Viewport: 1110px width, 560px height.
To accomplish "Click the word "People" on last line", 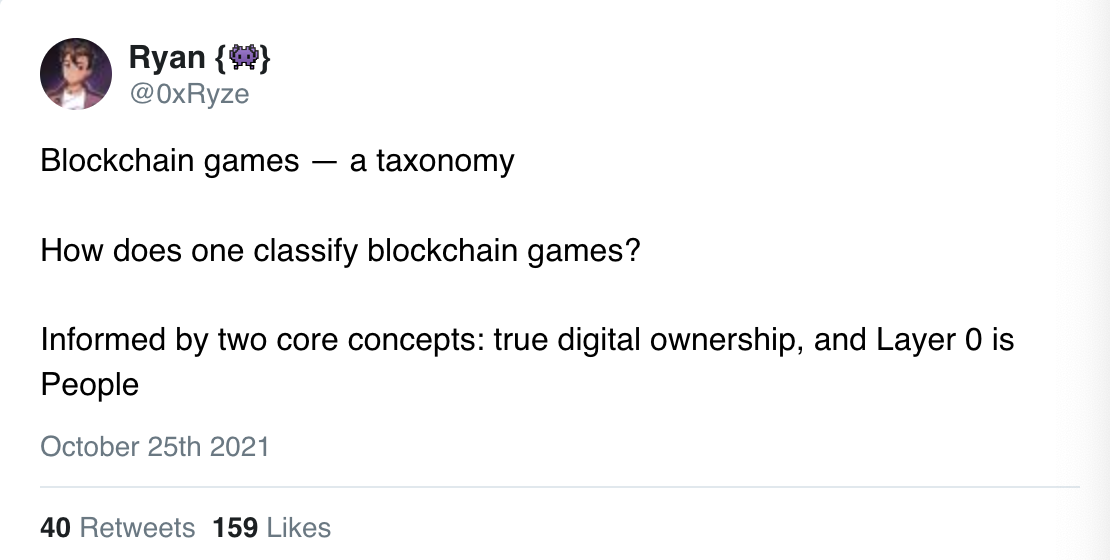I will [89, 384].
